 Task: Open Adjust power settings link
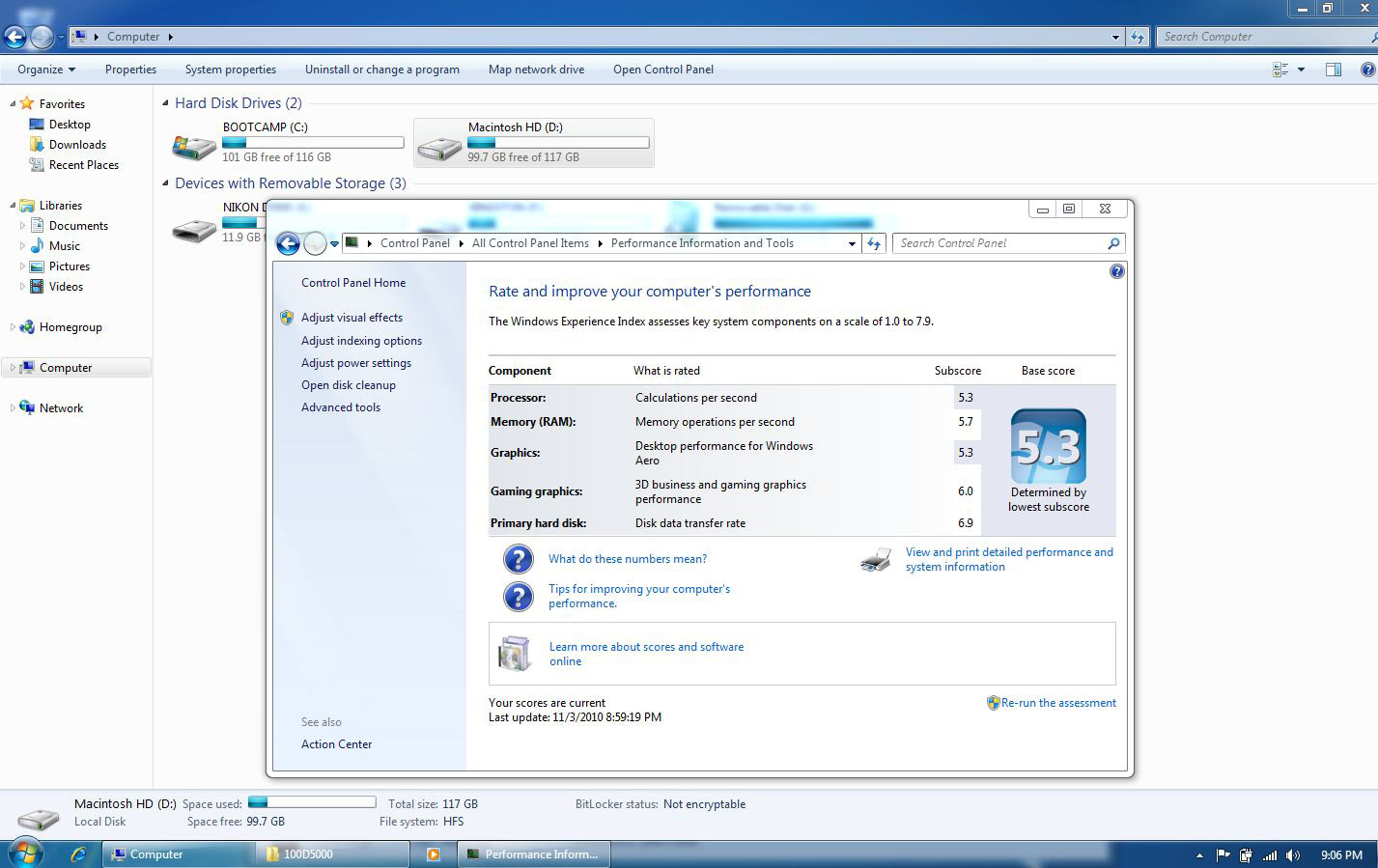356,363
